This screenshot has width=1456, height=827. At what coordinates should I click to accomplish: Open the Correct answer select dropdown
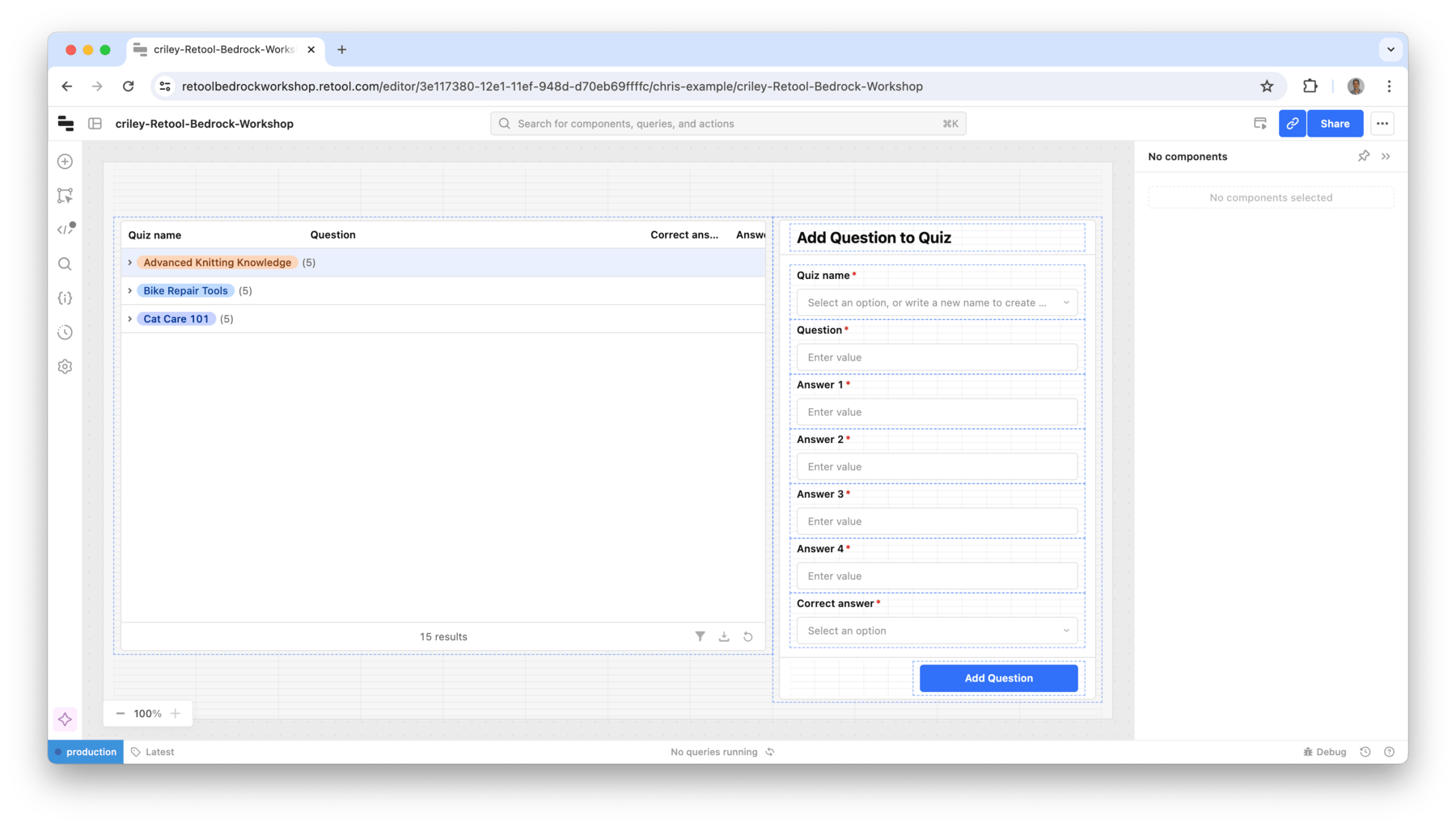click(937, 631)
